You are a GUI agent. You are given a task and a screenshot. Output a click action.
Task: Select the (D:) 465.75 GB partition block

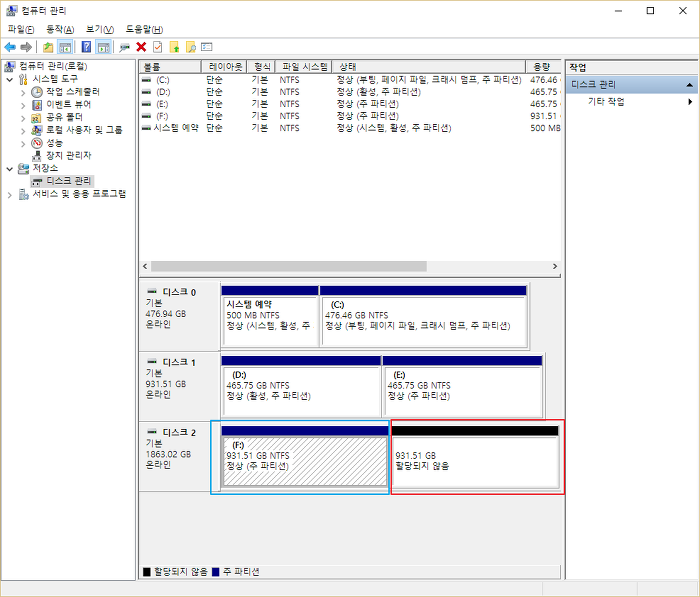(301, 387)
